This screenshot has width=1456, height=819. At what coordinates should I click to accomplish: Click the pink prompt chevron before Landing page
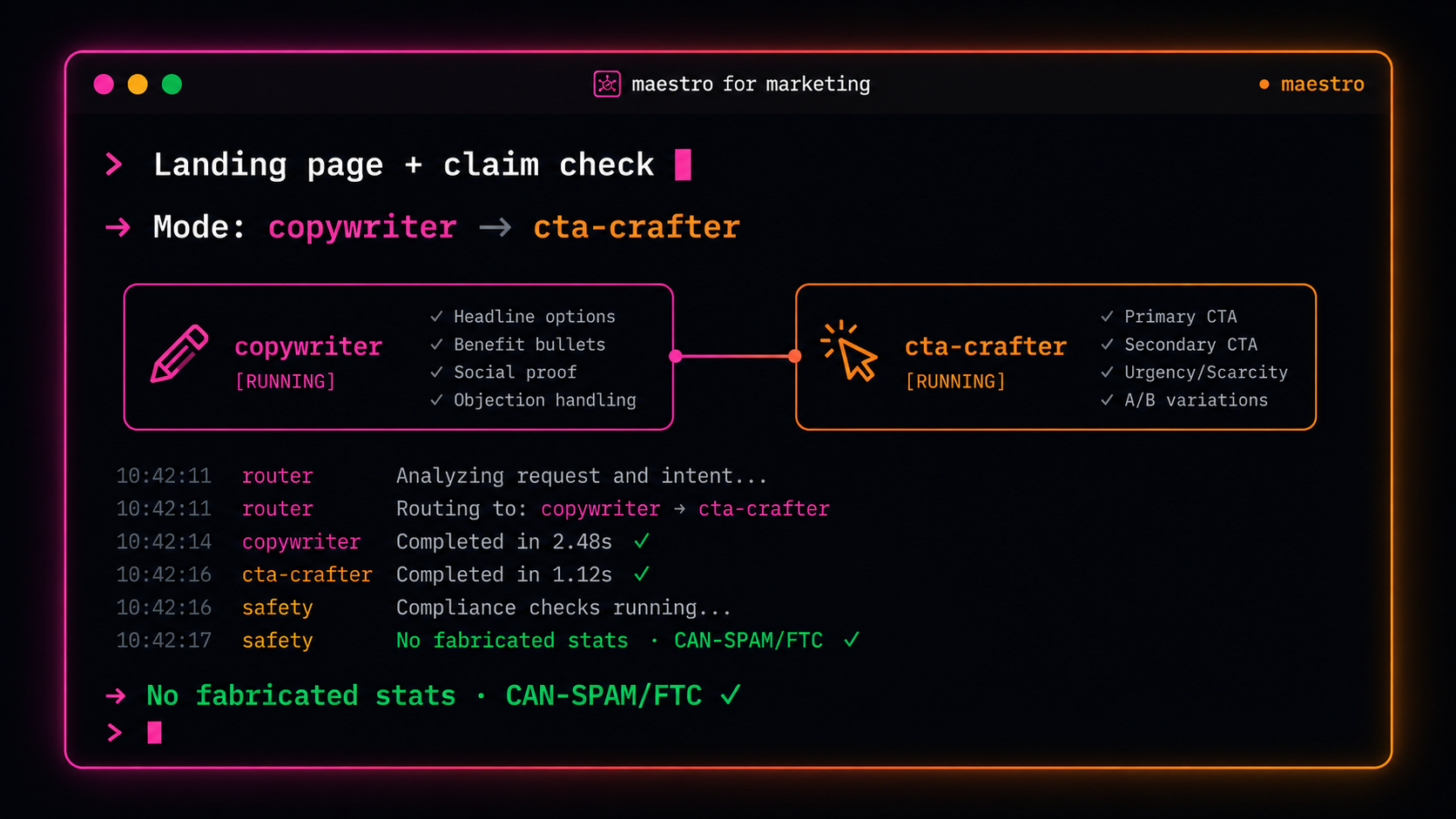click(114, 164)
